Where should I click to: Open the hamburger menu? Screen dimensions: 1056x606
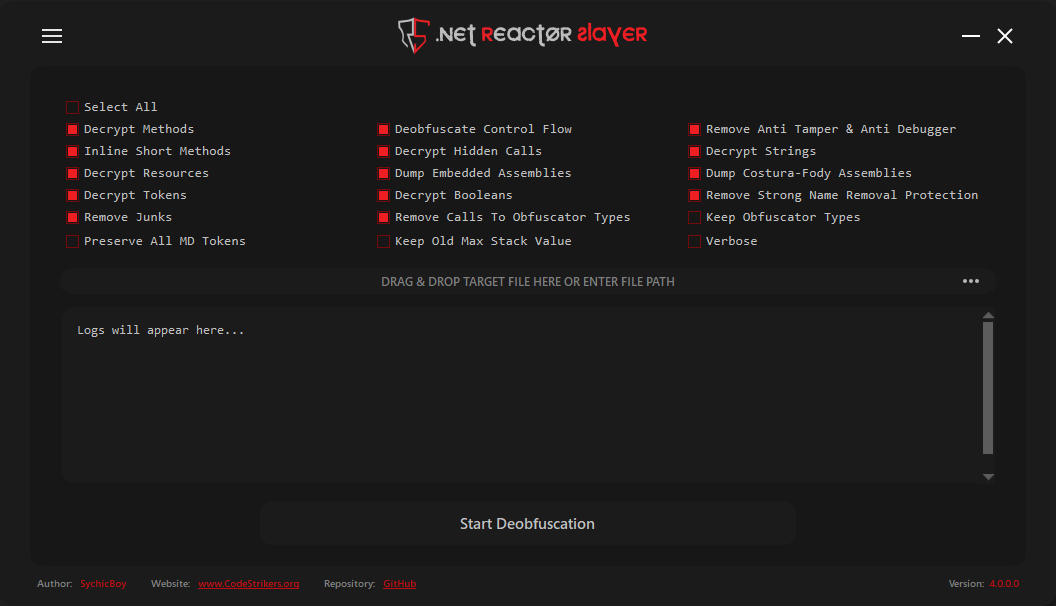click(x=52, y=36)
